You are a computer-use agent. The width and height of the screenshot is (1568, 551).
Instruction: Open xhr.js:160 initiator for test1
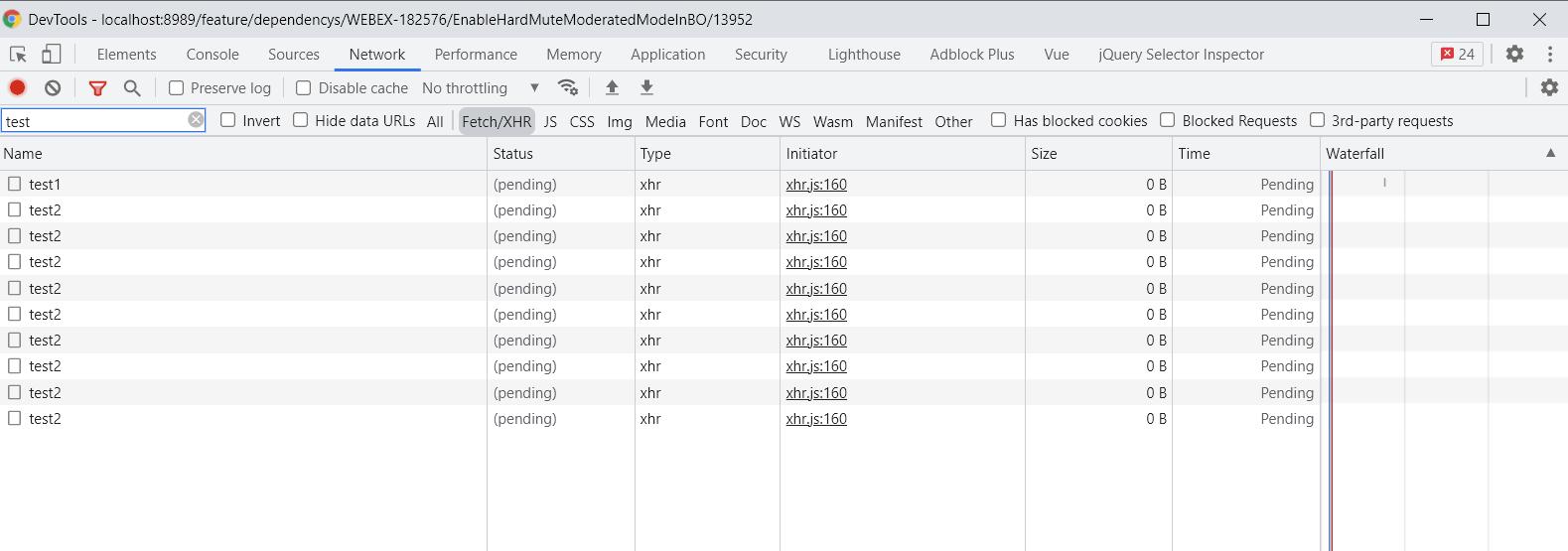point(816,185)
